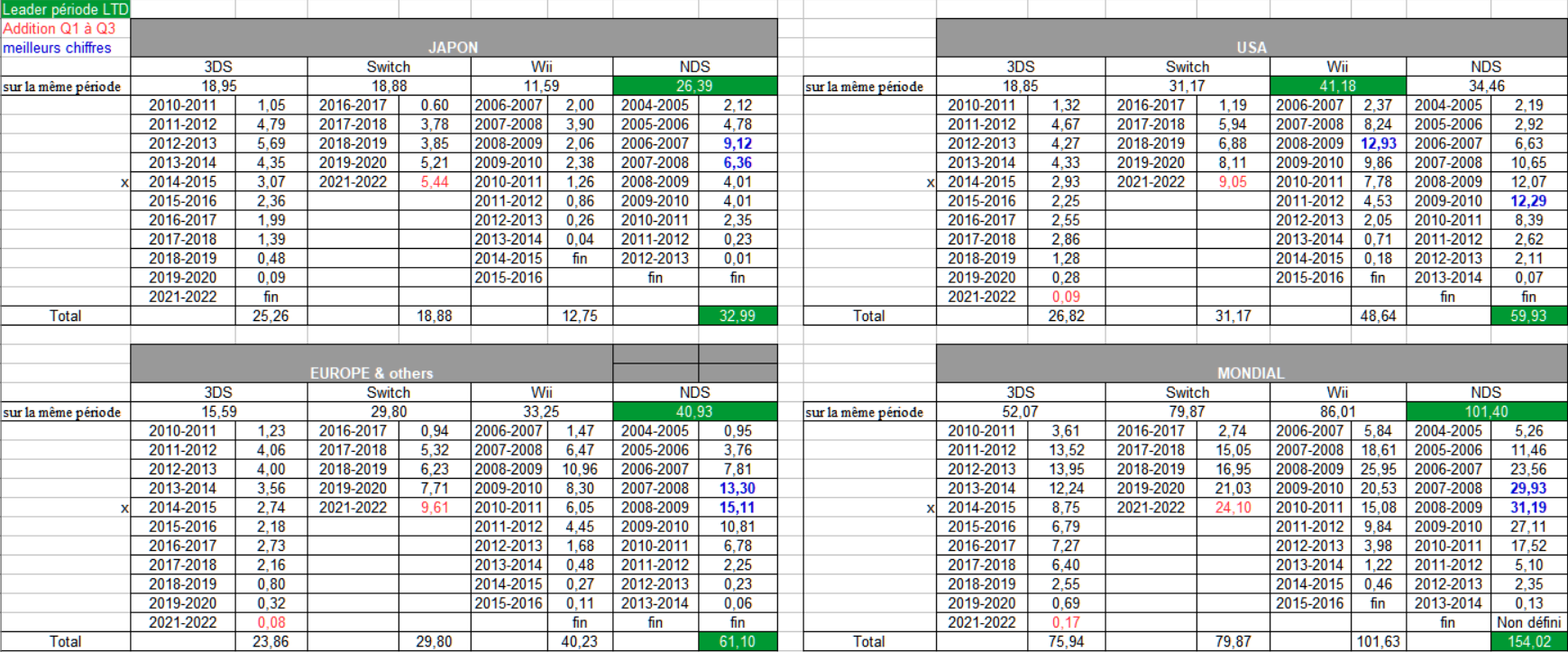Select Japan 3DS total 25,26
Image resolution: width=1568 pixels, height=652 pixels.
pyautogui.click(x=271, y=316)
